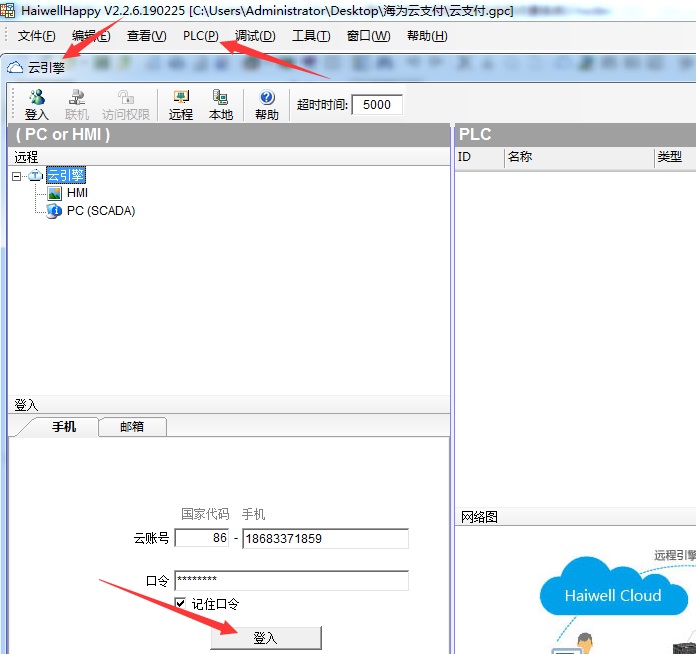Click the country code field showing 86

coord(201,539)
